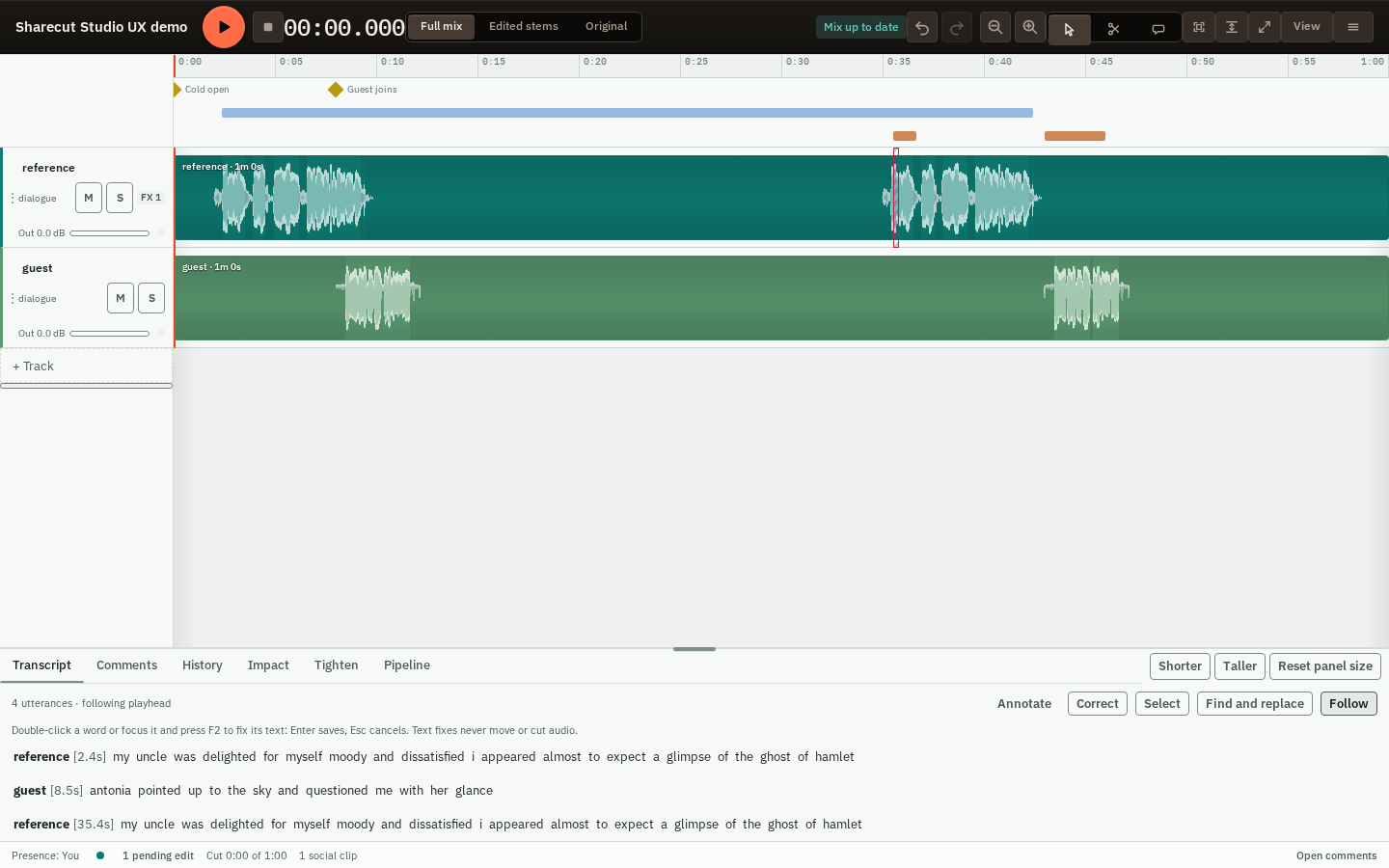Start playback with the orange play button
Viewport: 1389px width, 868px height.
click(x=224, y=27)
